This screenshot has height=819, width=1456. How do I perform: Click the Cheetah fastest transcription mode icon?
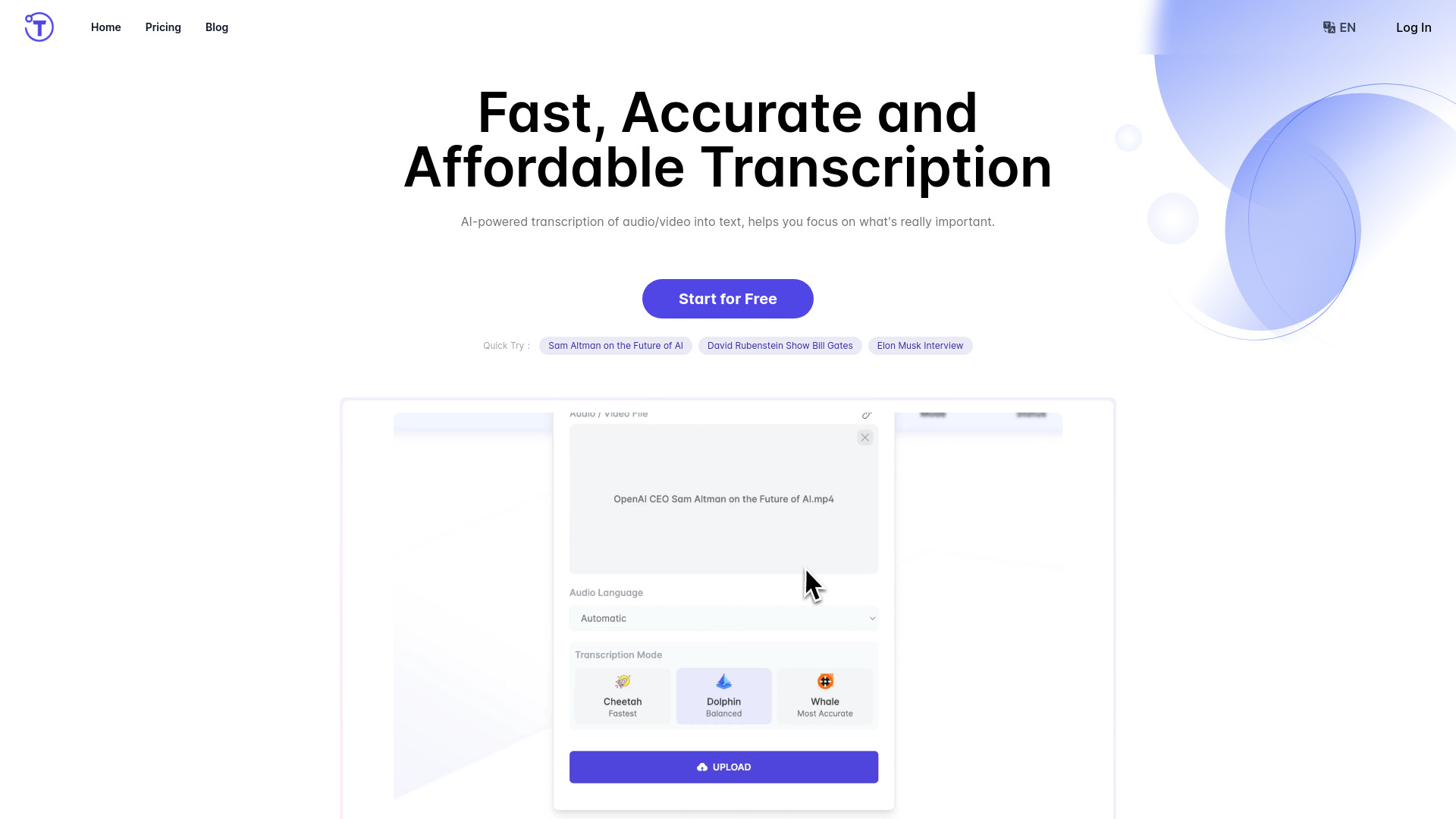[623, 681]
